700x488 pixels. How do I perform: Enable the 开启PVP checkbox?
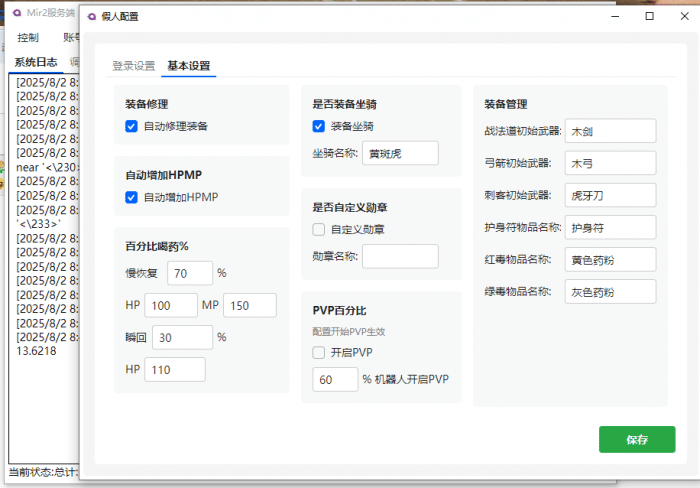pyautogui.click(x=318, y=352)
